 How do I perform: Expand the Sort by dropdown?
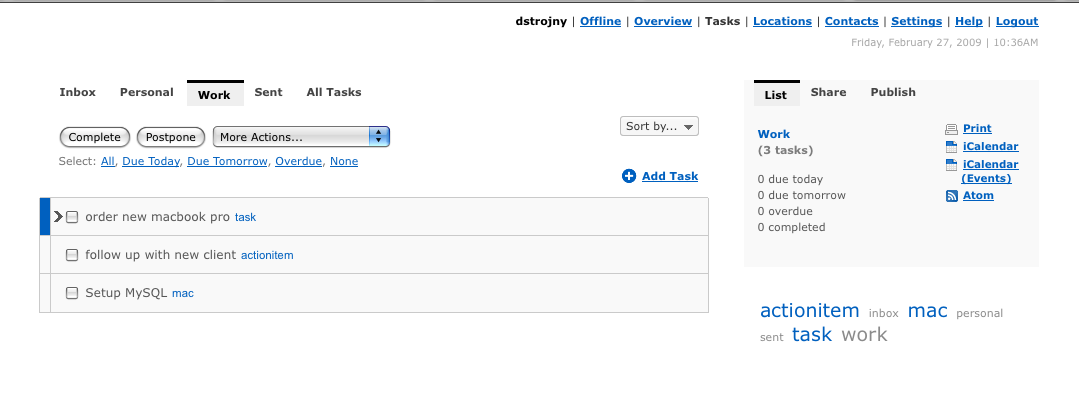click(659, 127)
